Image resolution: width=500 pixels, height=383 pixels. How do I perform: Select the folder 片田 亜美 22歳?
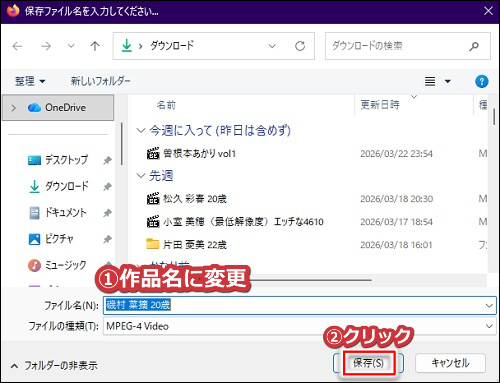point(195,245)
